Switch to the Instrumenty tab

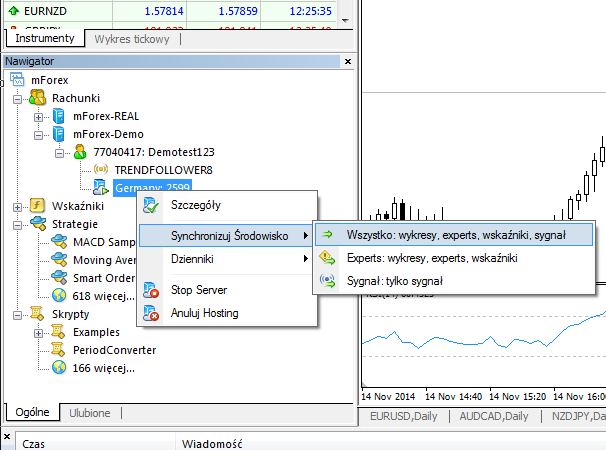[x=45, y=38]
